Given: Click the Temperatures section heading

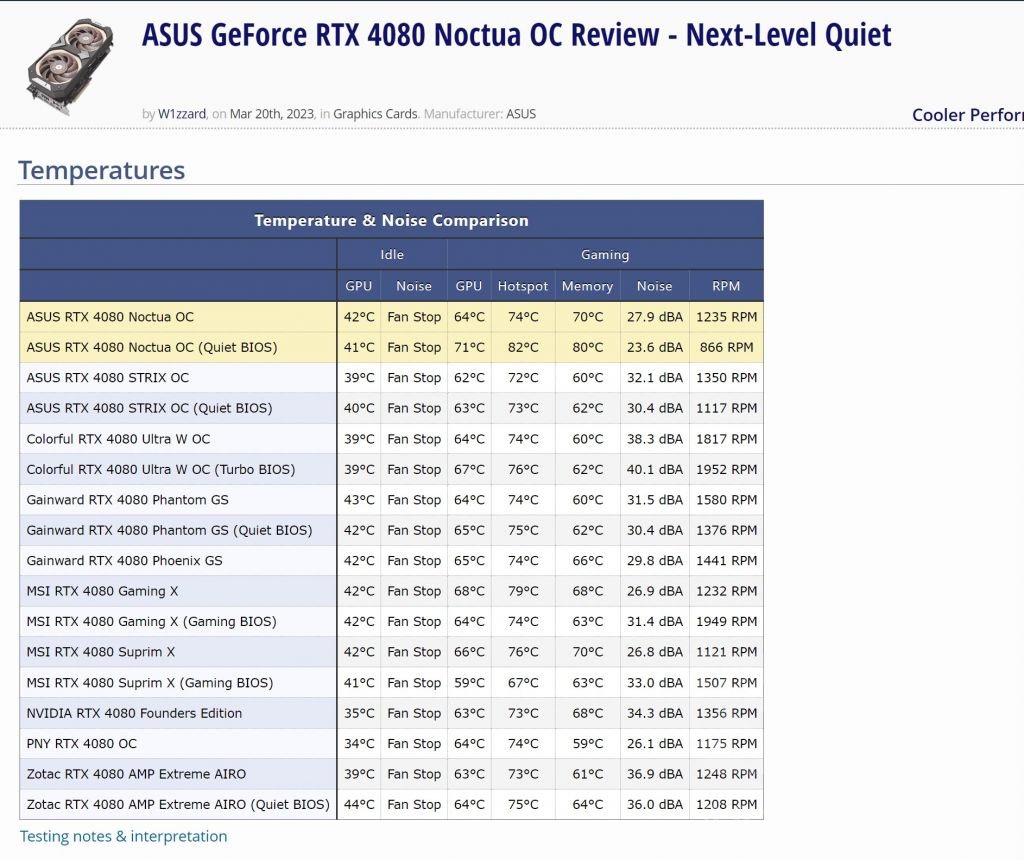Looking at the screenshot, I should coord(101,170).
